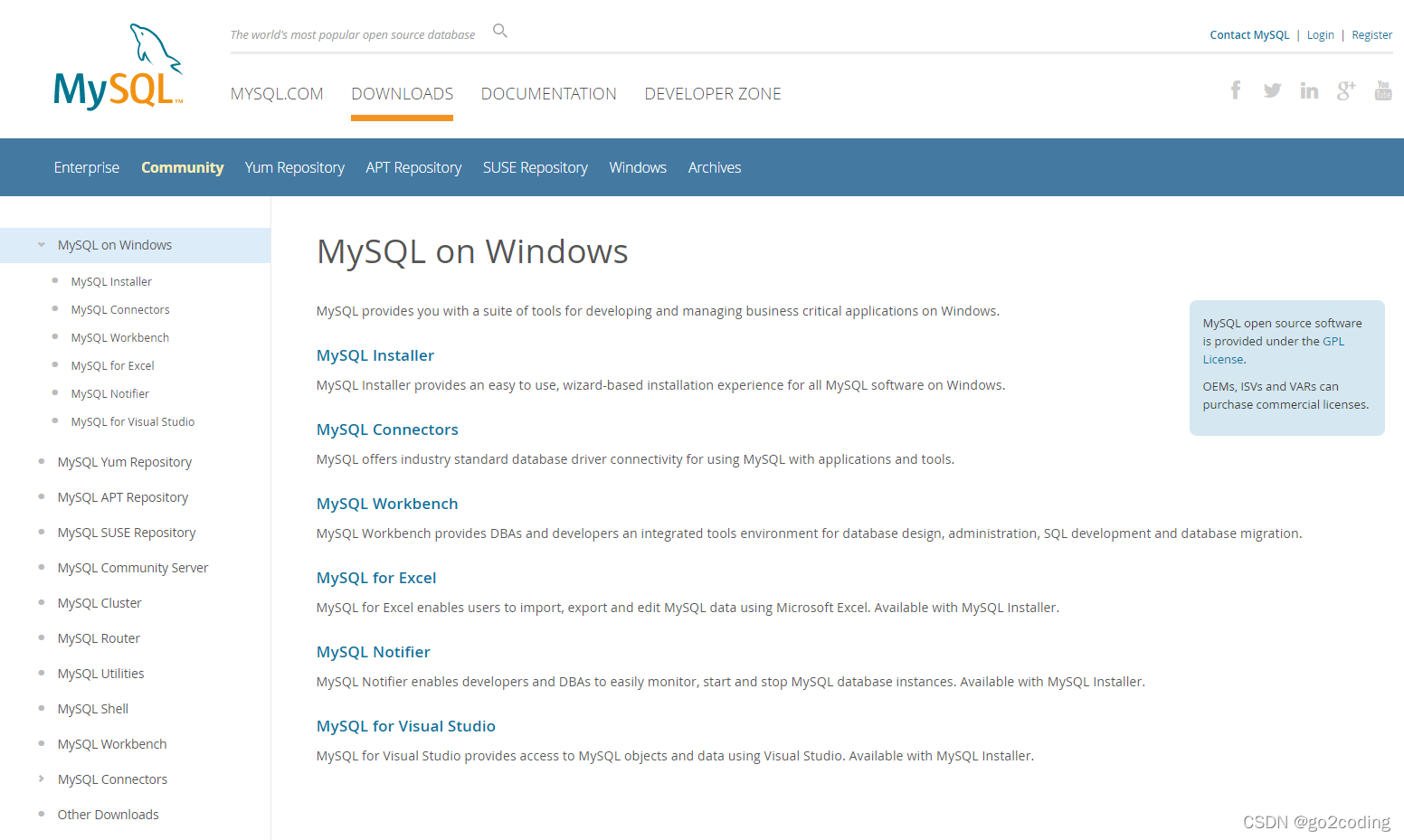Choose the Windows menu item

[638, 167]
